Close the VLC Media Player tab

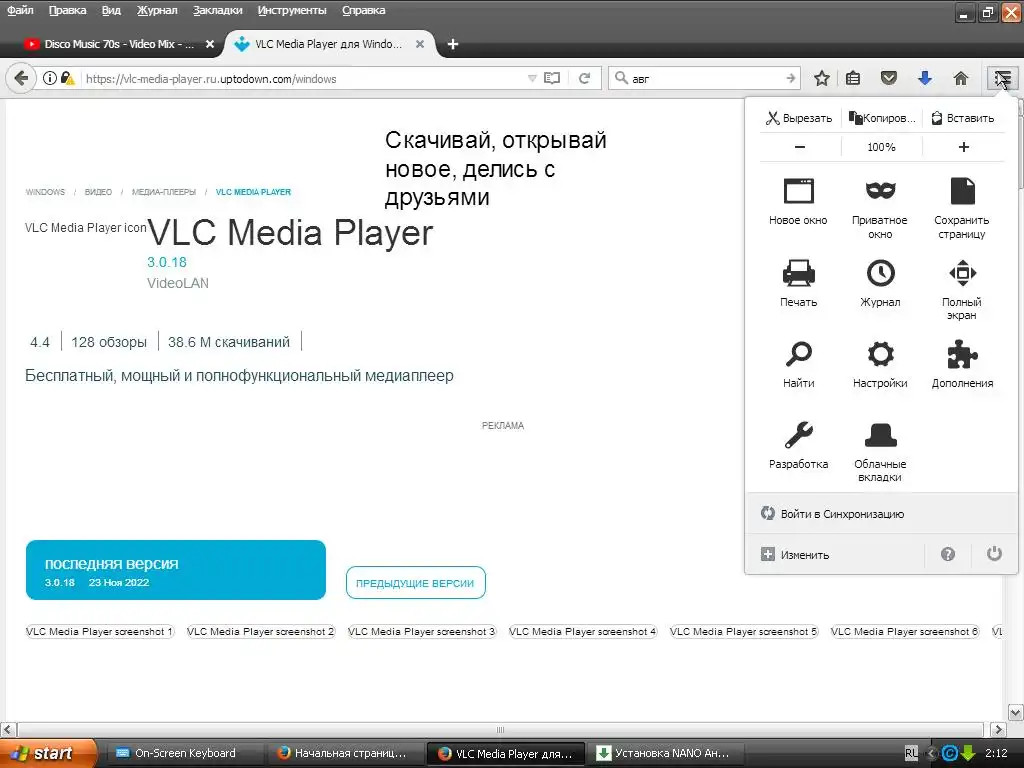click(420, 44)
